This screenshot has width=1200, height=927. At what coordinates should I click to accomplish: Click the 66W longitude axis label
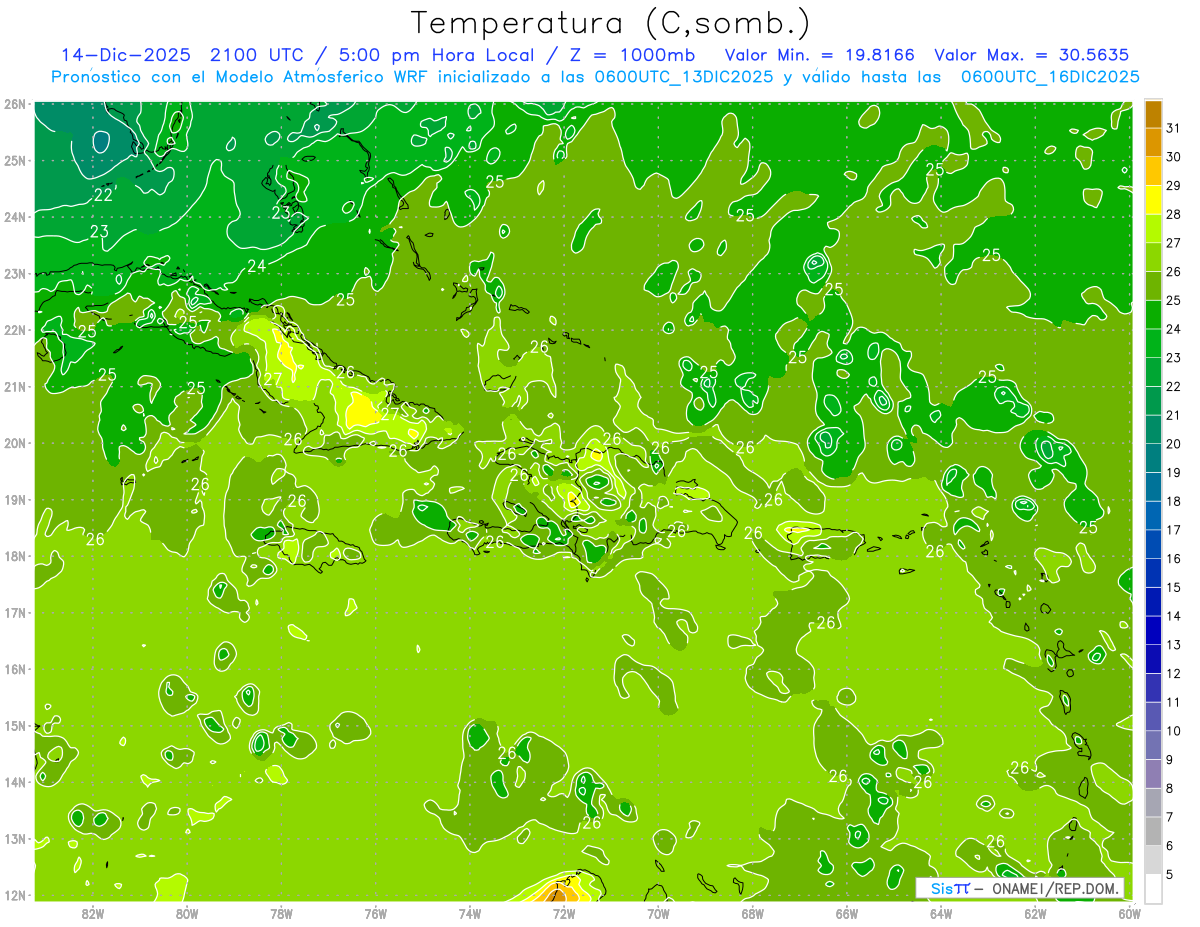point(847,913)
